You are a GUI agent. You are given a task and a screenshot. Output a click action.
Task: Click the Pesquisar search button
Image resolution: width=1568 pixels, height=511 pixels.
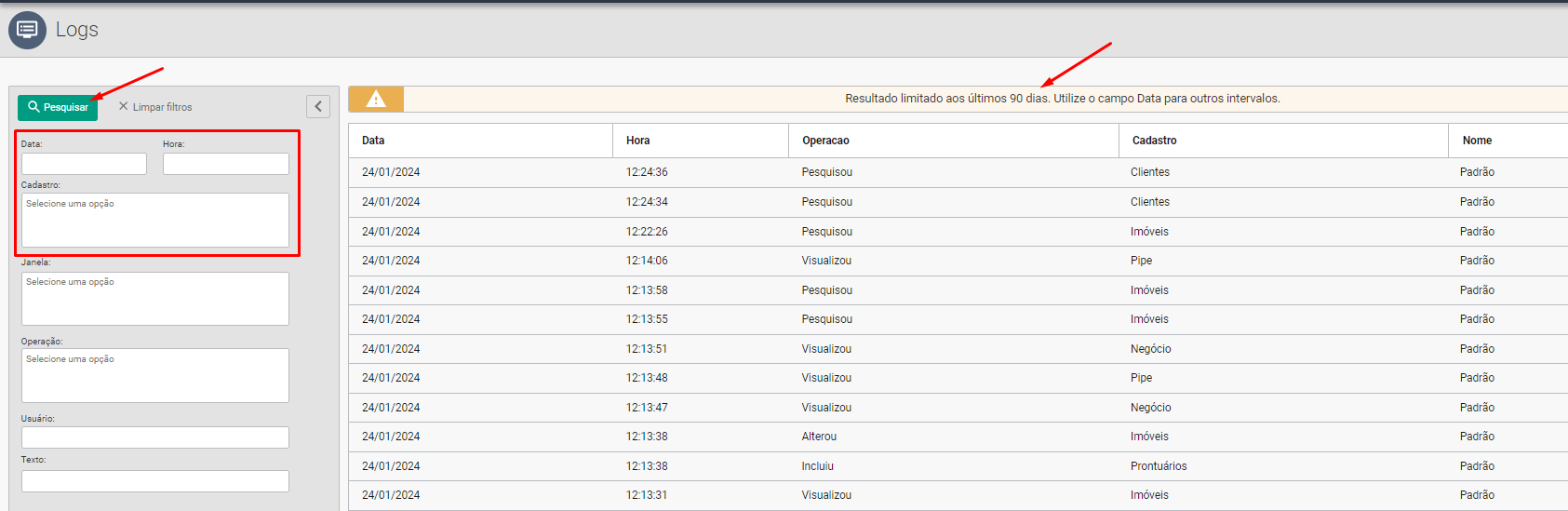(x=58, y=107)
